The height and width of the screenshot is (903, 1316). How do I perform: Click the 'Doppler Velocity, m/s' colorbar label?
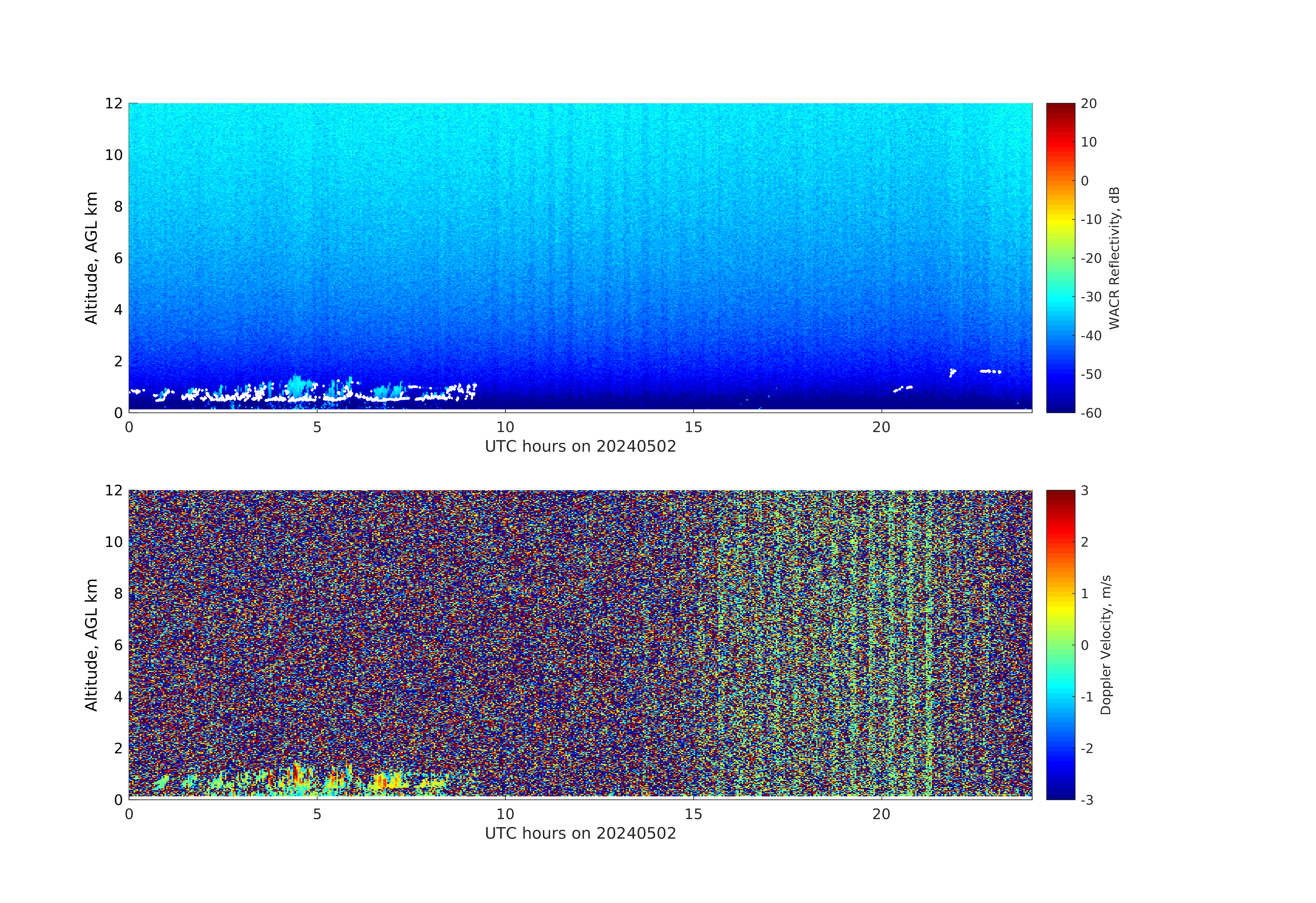pos(1106,644)
